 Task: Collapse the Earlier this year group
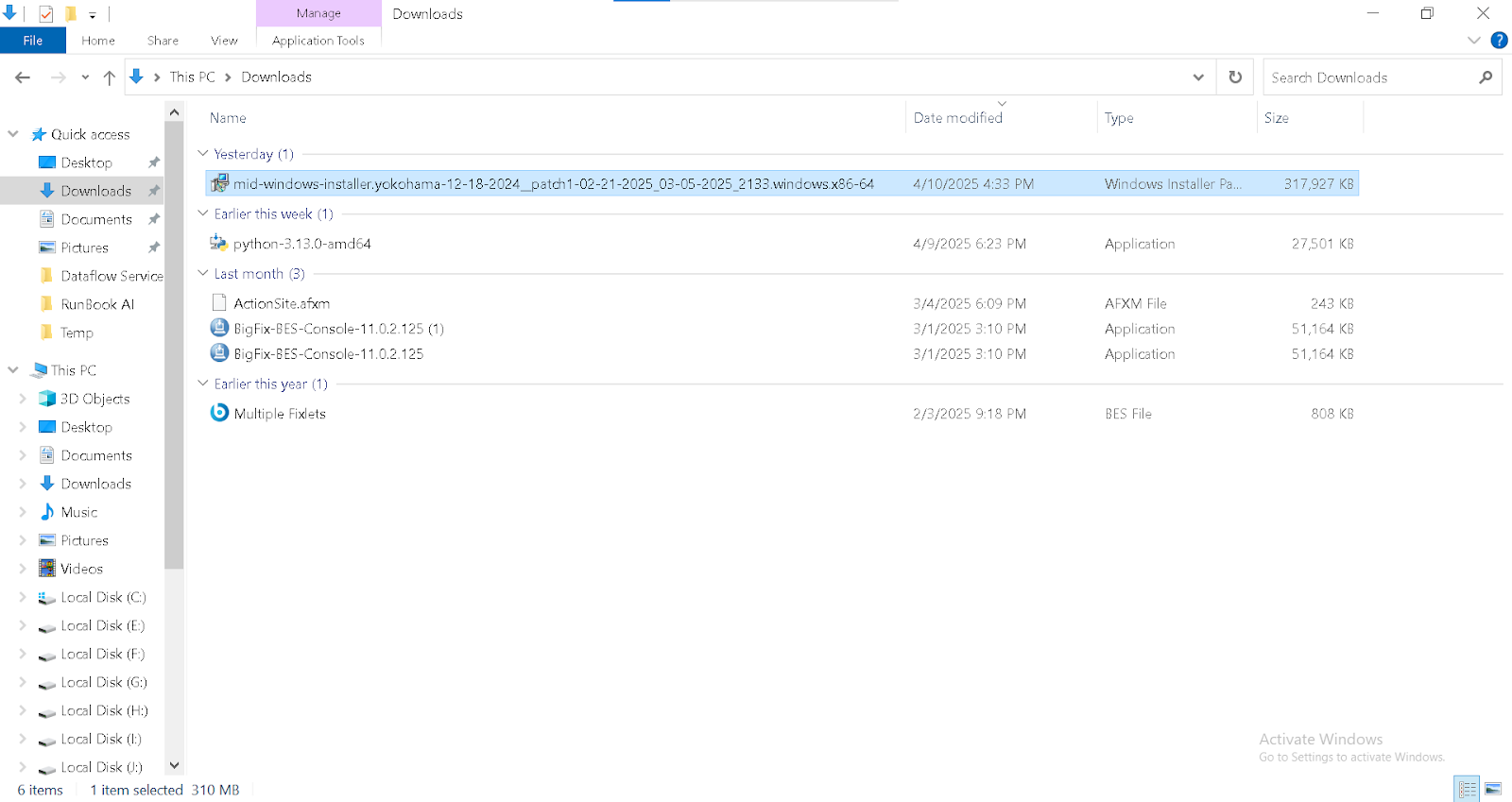tap(203, 384)
